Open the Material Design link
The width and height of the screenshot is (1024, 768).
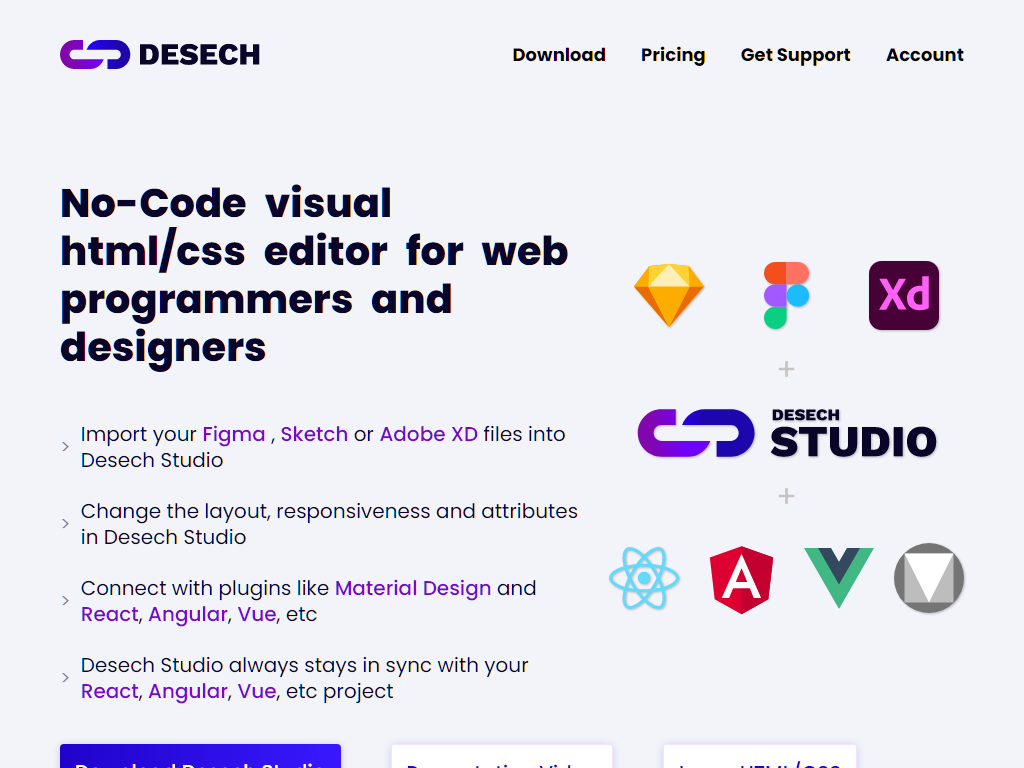tap(413, 588)
